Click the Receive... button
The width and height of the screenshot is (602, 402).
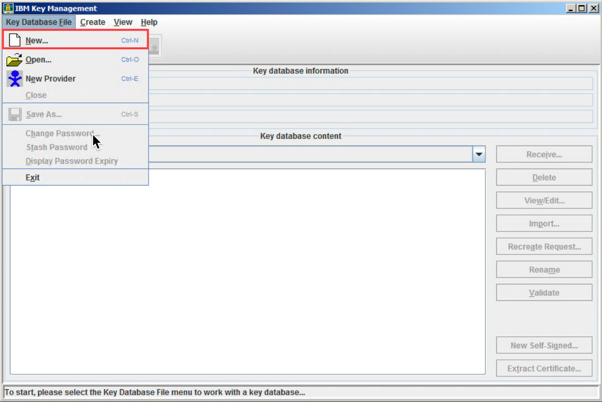pyautogui.click(x=544, y=154)
